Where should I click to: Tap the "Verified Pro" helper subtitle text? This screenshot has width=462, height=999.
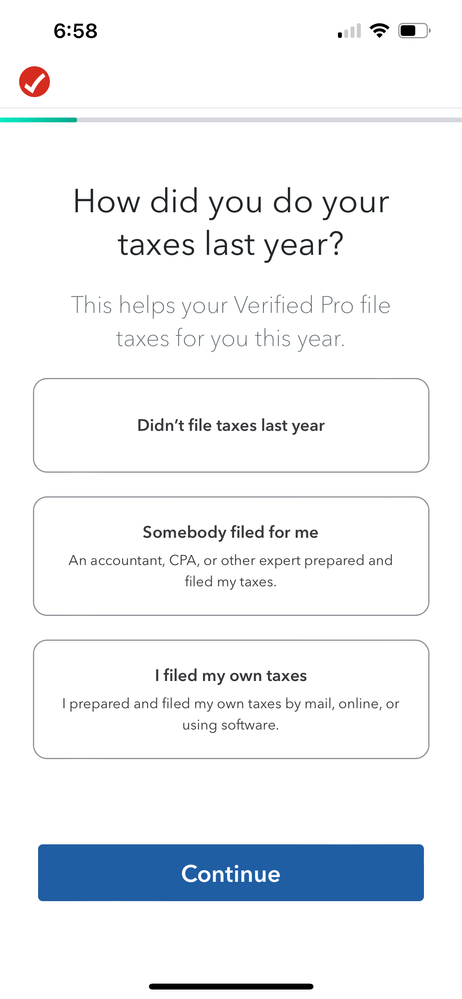[231, 321]
